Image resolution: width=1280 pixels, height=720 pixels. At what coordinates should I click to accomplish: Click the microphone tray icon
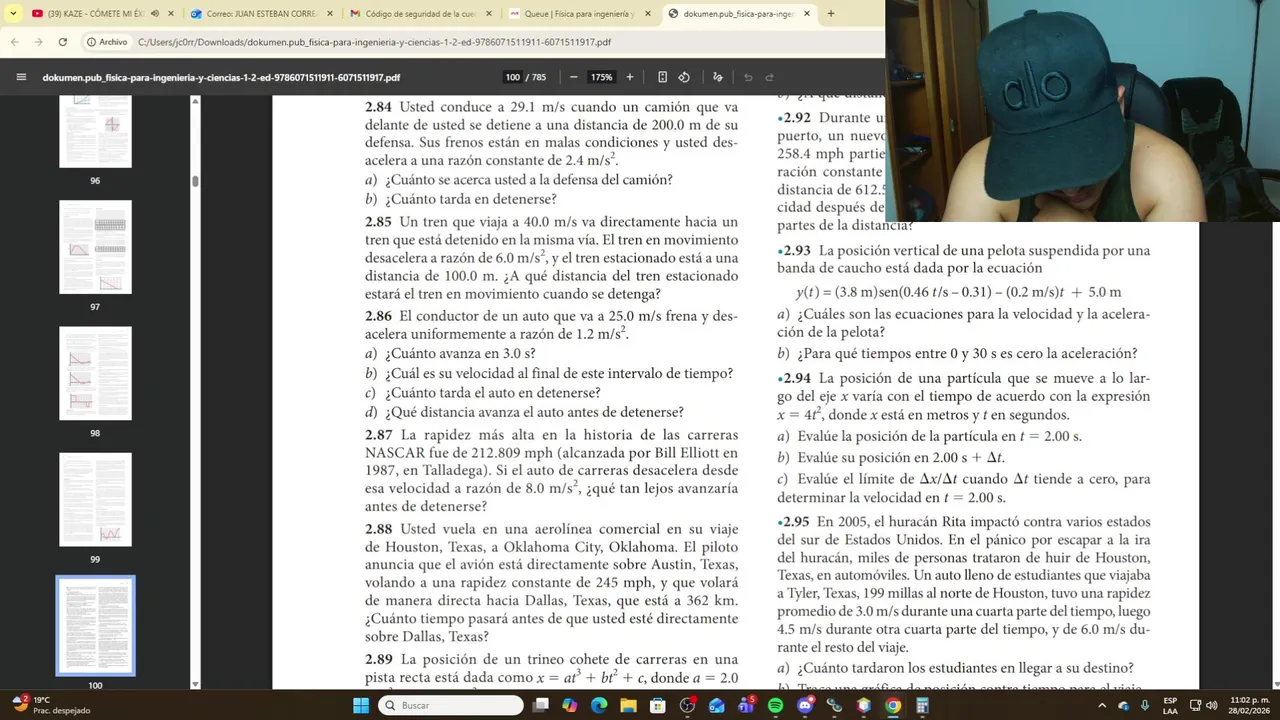click(1145, 705)
